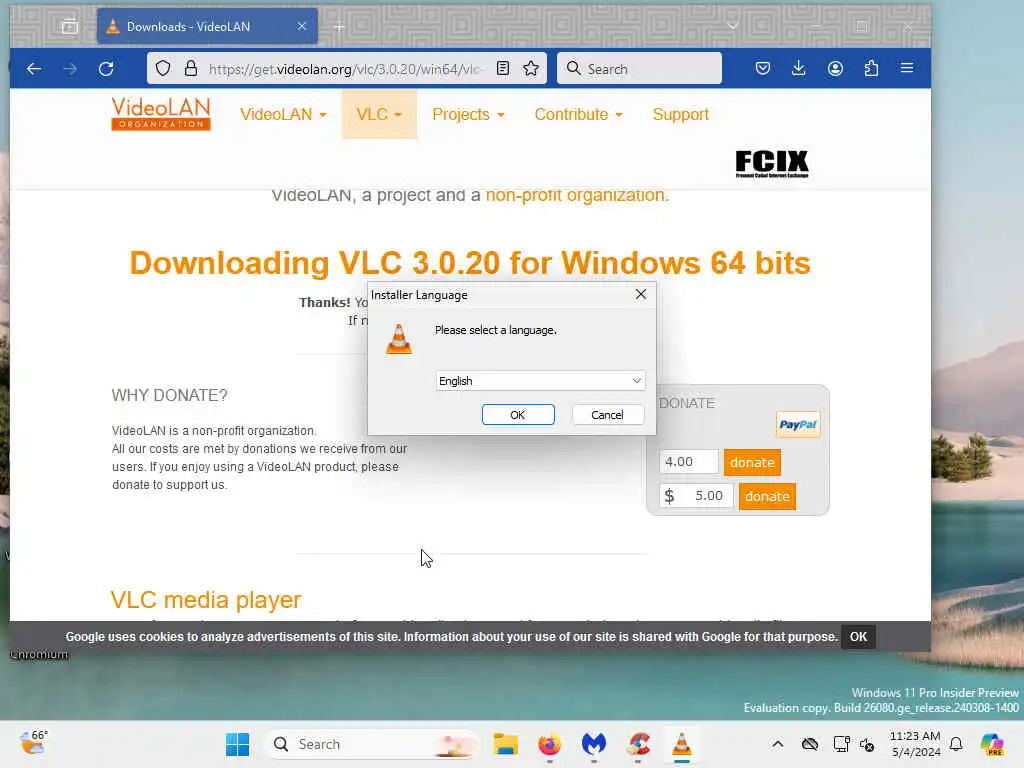Open the Contribute dropdown menu

pos(579,114)
